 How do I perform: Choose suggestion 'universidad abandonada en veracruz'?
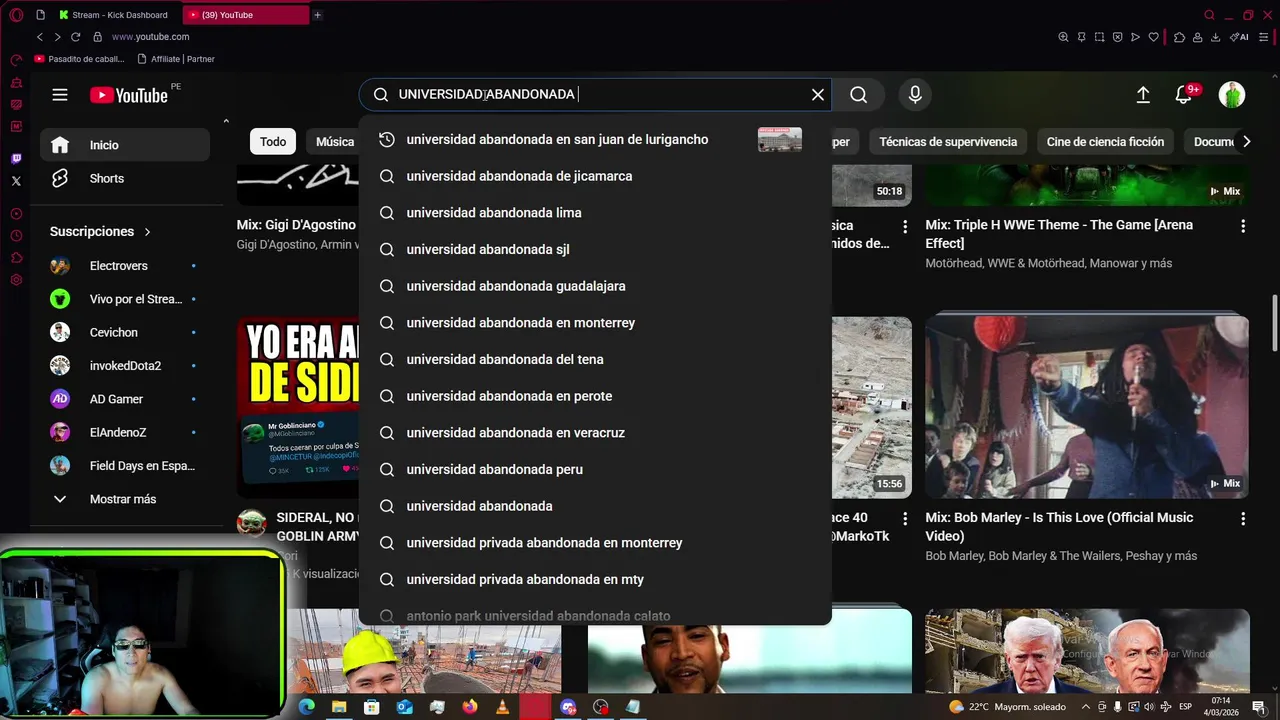pos(595,433)
